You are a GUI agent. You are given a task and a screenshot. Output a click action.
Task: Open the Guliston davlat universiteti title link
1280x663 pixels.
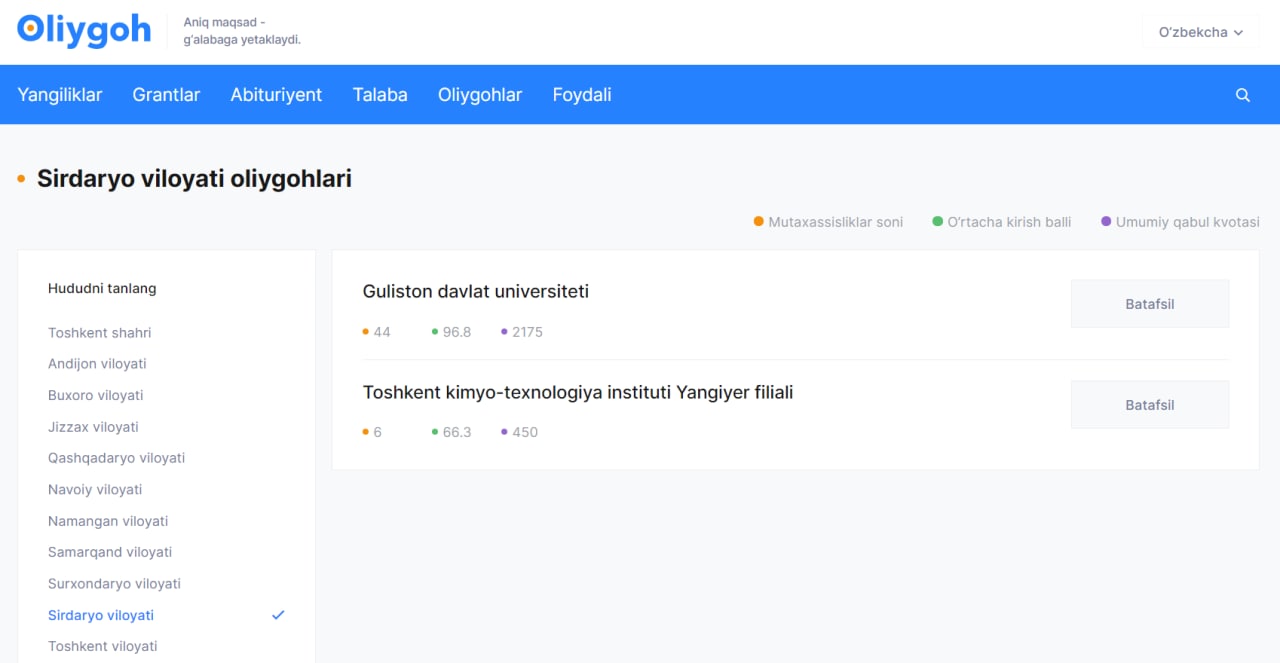476,292
